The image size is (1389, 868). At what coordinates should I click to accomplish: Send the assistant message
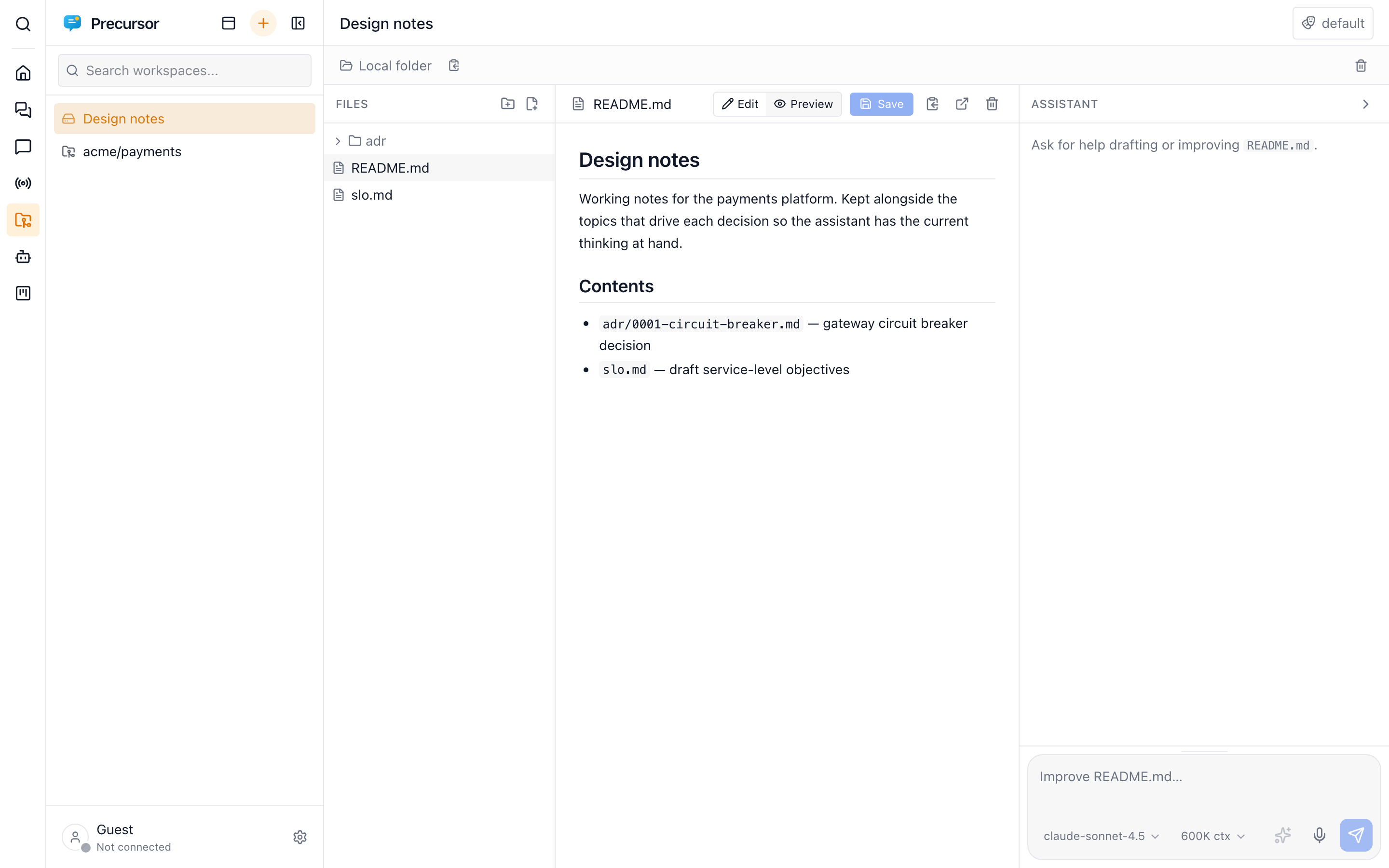1356,835
